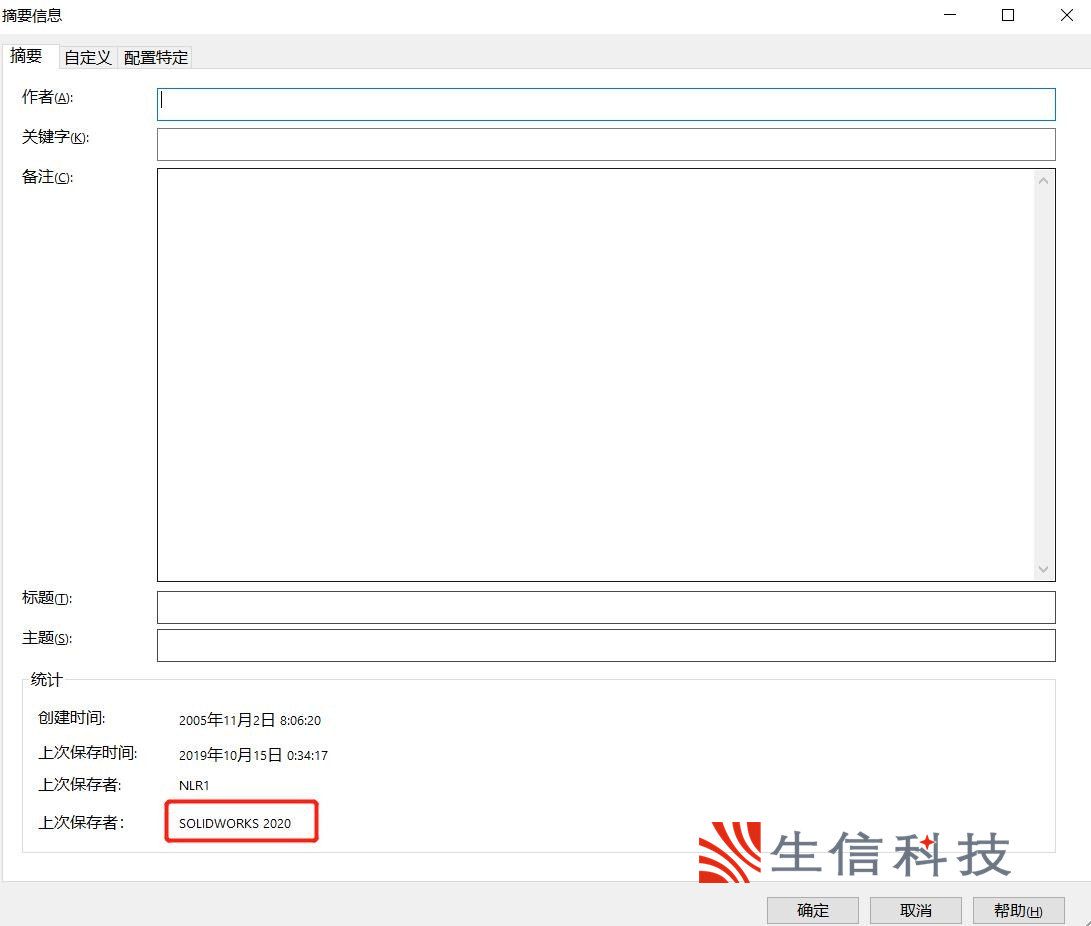Select the 主题 input box
The image size is (1091, 926).
(x=605, y=645)
